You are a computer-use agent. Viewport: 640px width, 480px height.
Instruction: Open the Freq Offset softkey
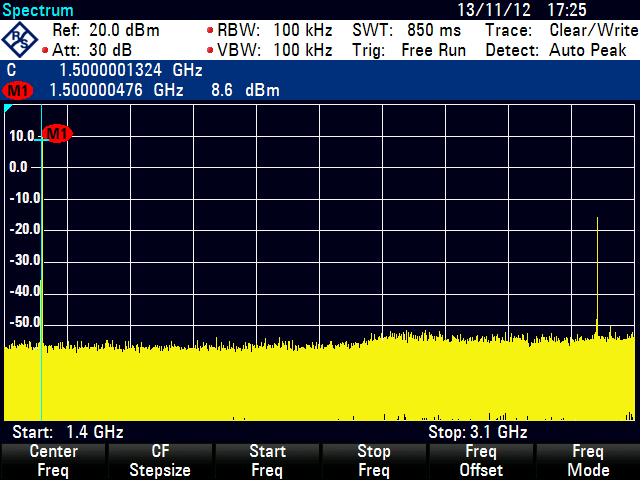pyautogui.click(x=481, y=461)
